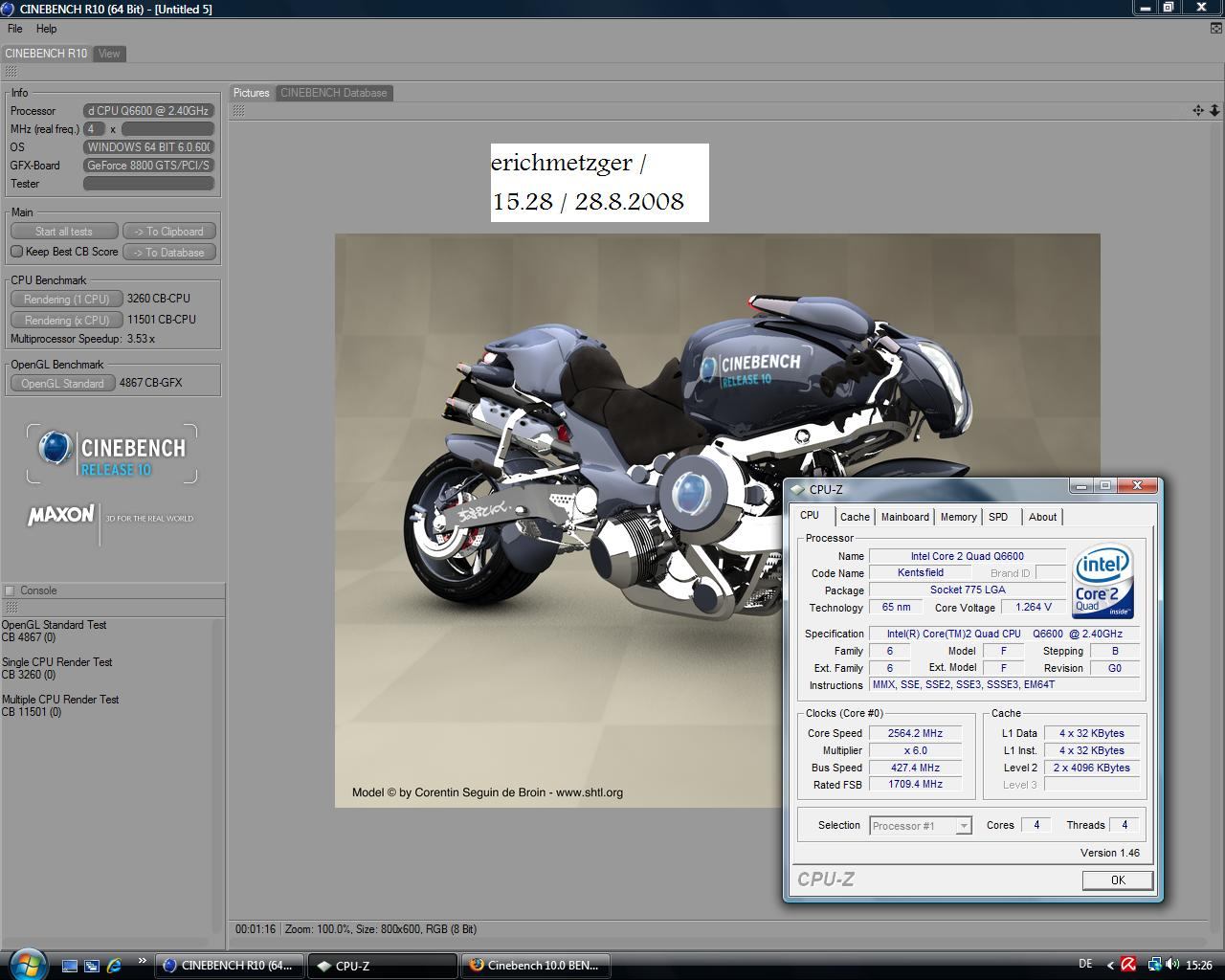Viewport: 1225px width, 980px height.
Task: Click the menu bar layout icon
Action: [x=1215, y=29]
